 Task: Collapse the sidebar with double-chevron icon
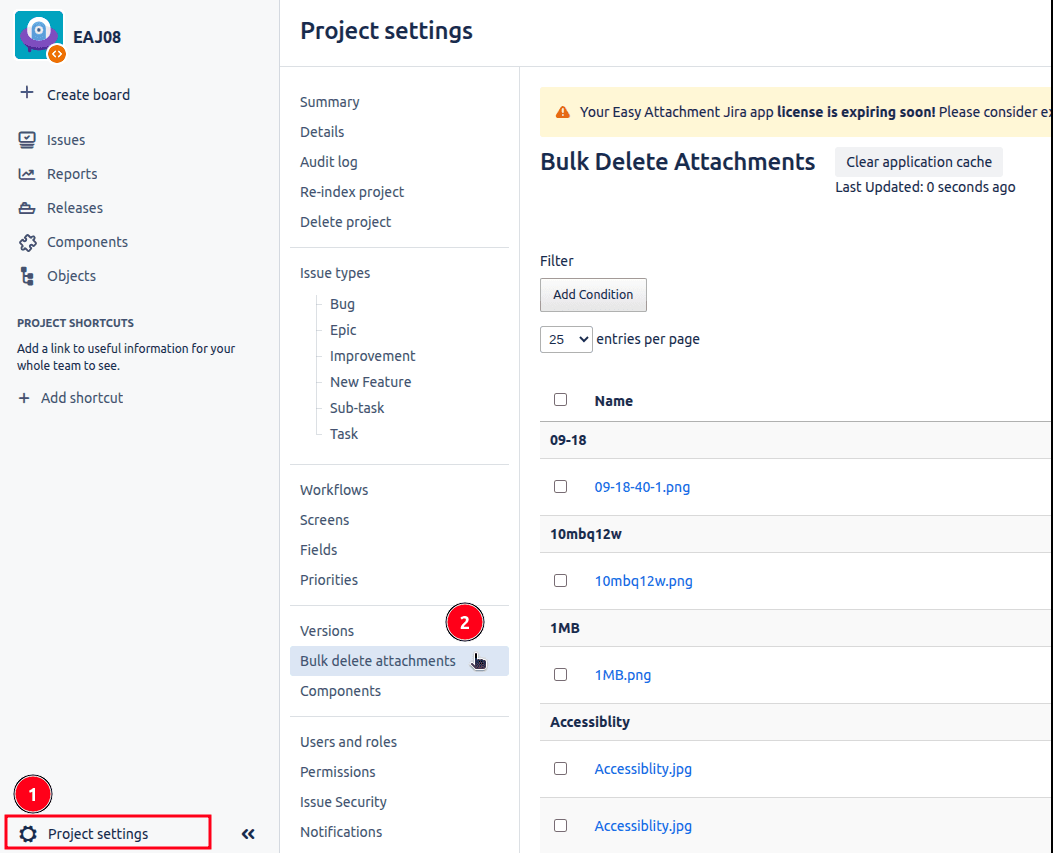click(x=248, y=834)
